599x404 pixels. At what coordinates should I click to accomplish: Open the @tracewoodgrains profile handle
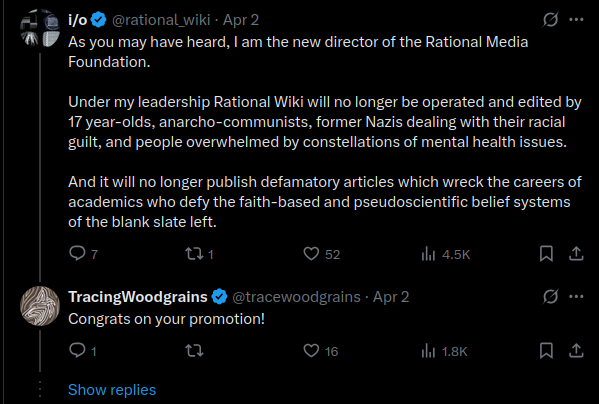(x=296, y=297)
